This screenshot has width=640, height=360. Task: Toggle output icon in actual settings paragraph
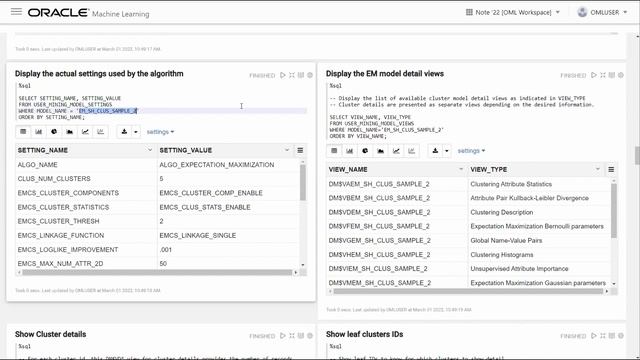tap(301, 75)
